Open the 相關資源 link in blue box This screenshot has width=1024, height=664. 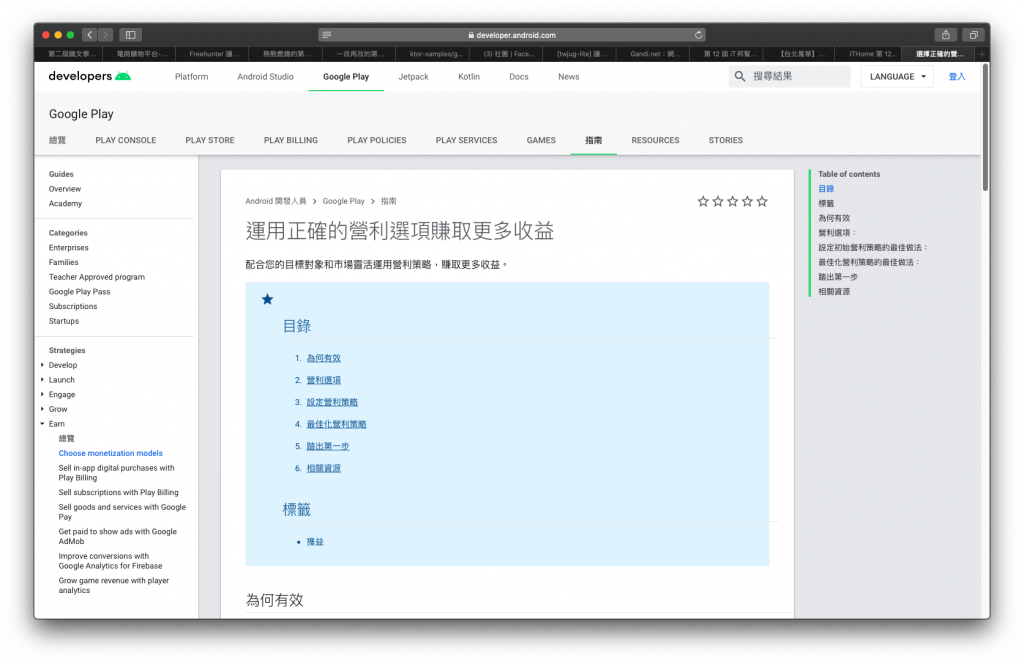[323, 468]
